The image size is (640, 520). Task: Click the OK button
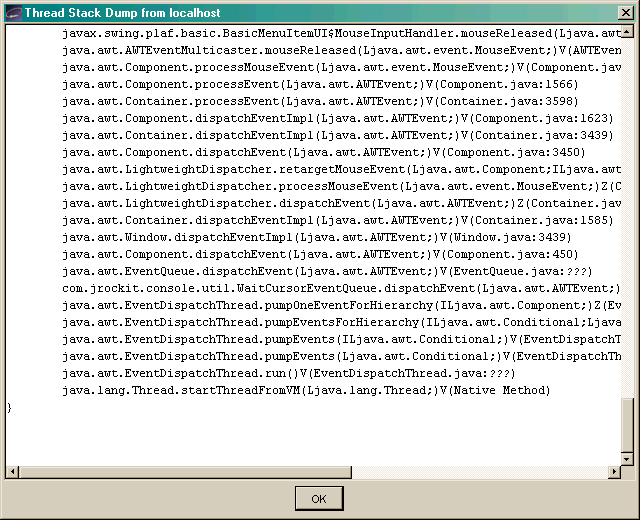(x=319, y=498)
